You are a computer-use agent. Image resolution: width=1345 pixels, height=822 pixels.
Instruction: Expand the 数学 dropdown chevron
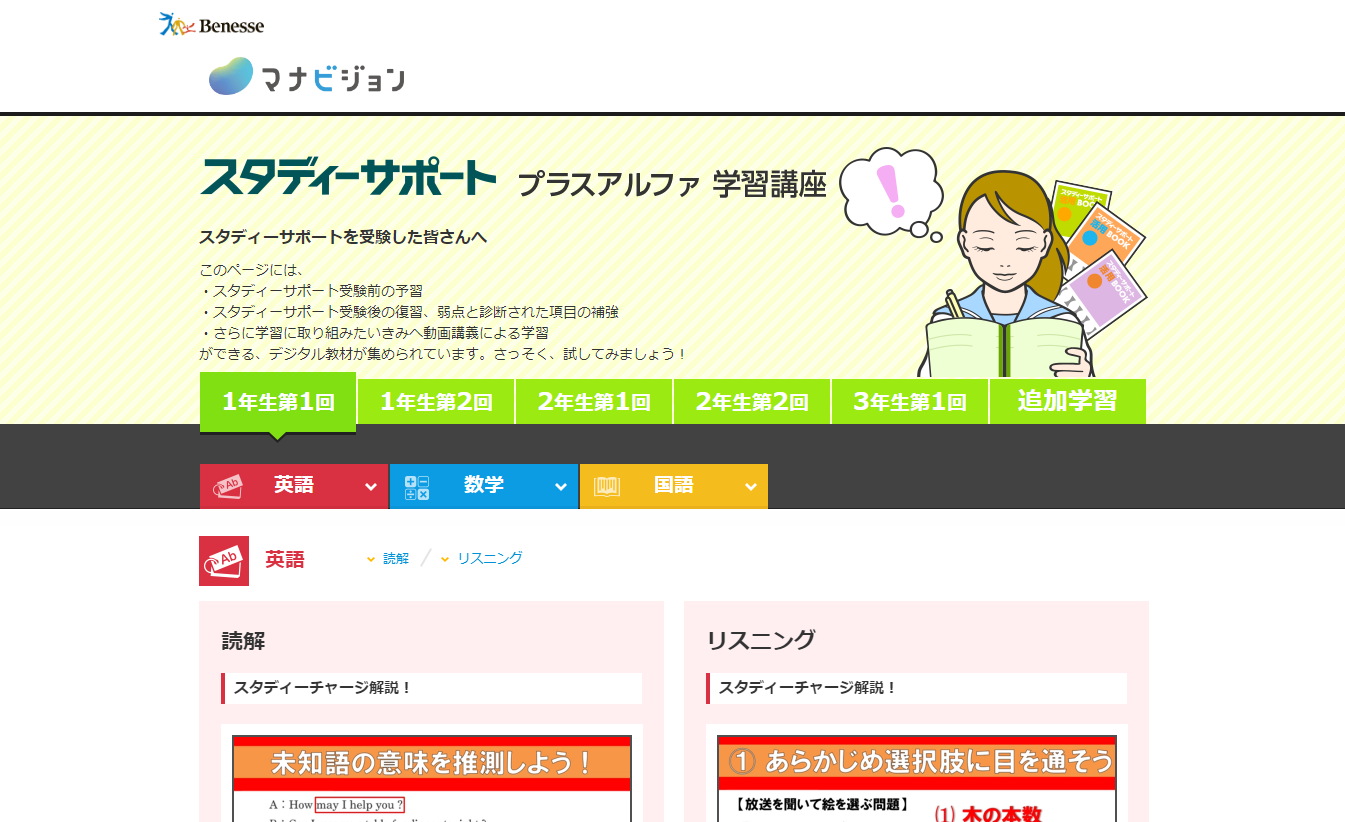pos(560,487)
